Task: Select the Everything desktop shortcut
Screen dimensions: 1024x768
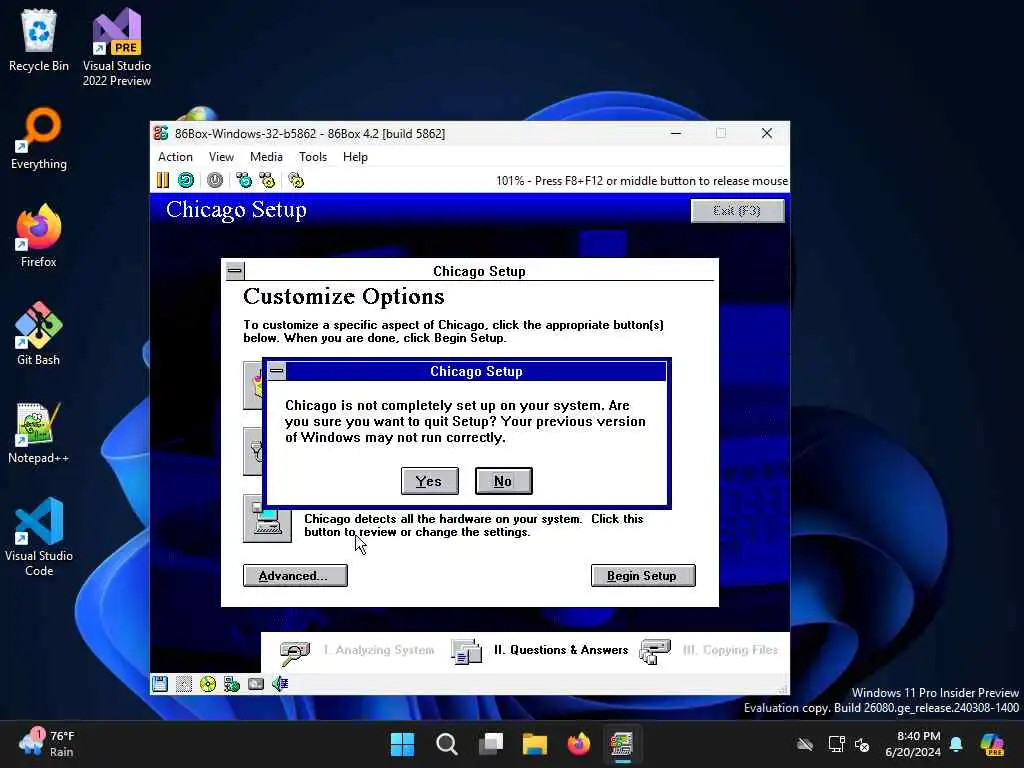Action: click(x=39, y=138)
